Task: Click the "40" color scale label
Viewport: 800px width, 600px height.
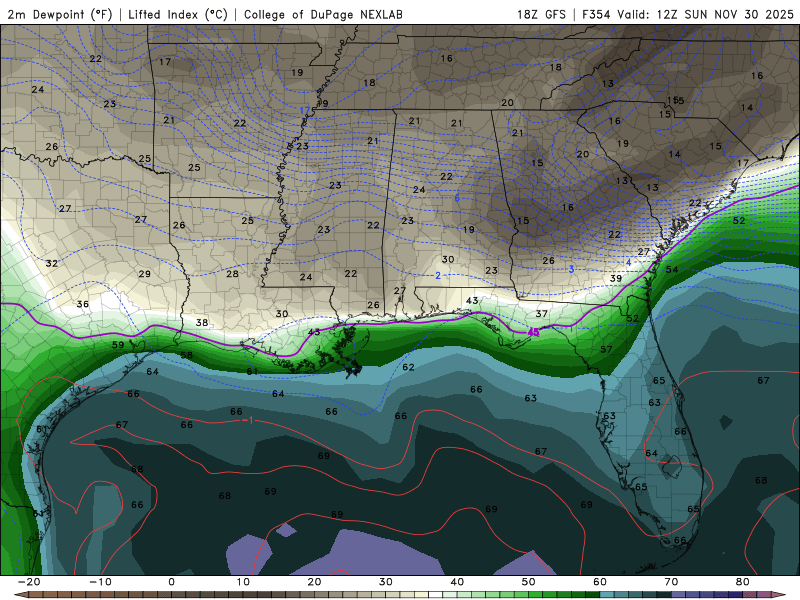Action: point(458,582)
